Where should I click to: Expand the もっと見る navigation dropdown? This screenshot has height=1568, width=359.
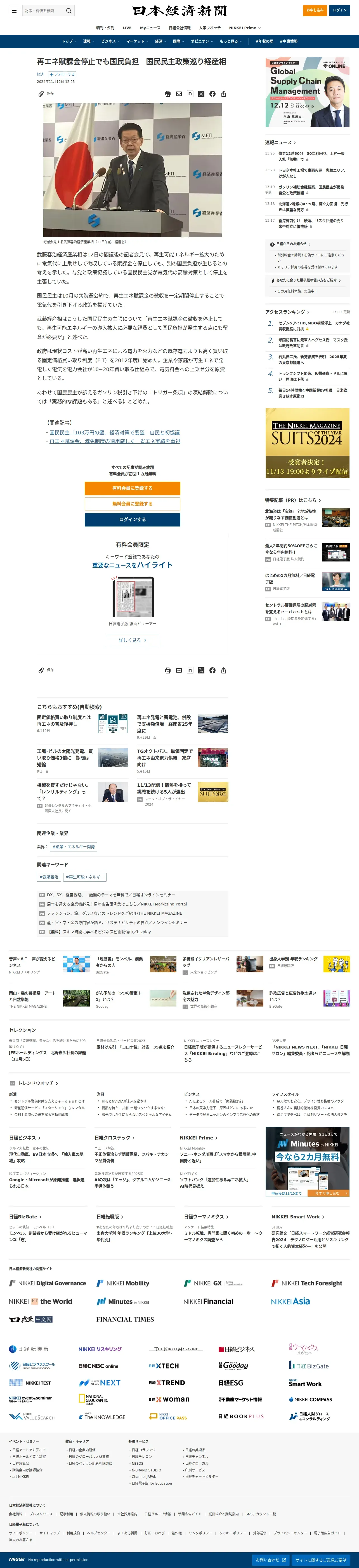(x=230, y=41)
